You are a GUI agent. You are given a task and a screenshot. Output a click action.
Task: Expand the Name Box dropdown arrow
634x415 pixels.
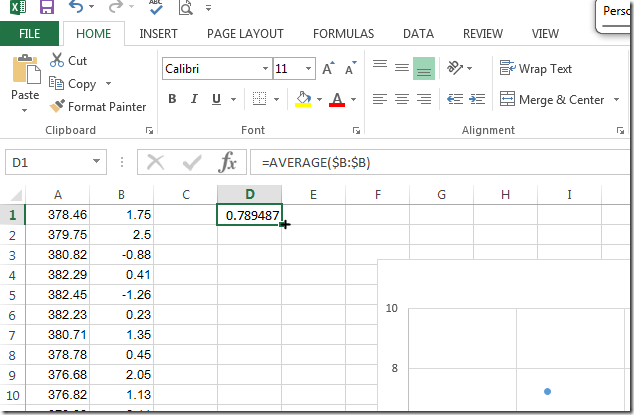96,162
